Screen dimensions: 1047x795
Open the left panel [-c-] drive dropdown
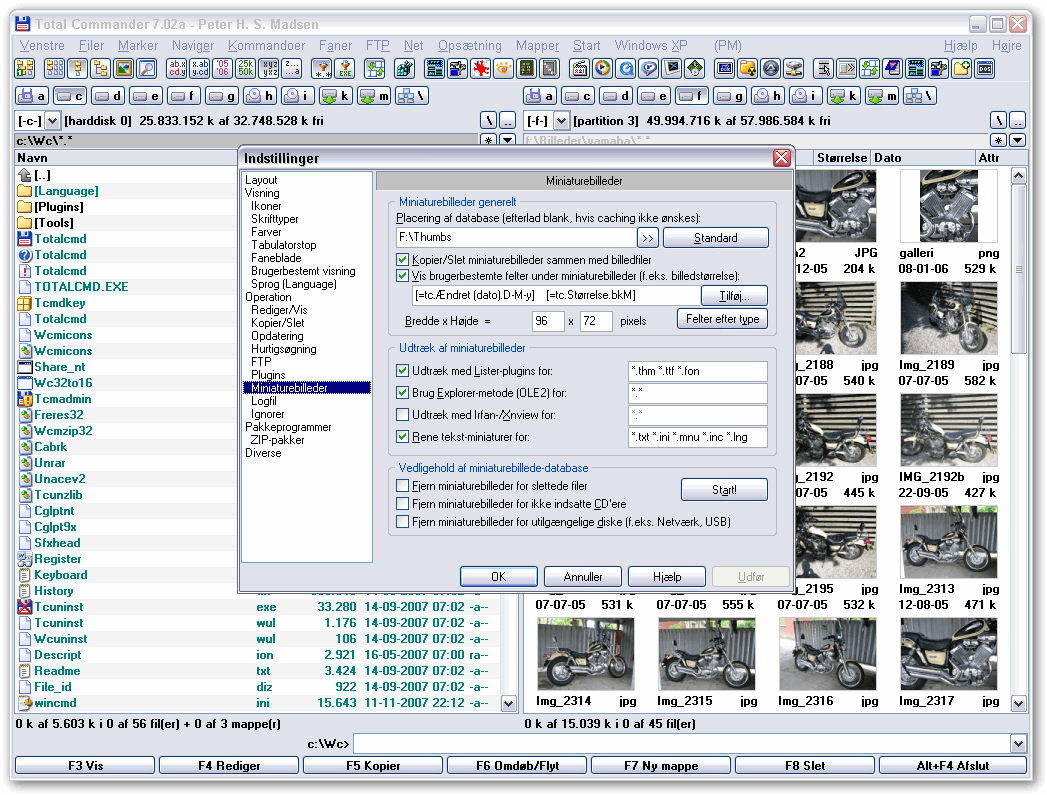coord(52,121)
